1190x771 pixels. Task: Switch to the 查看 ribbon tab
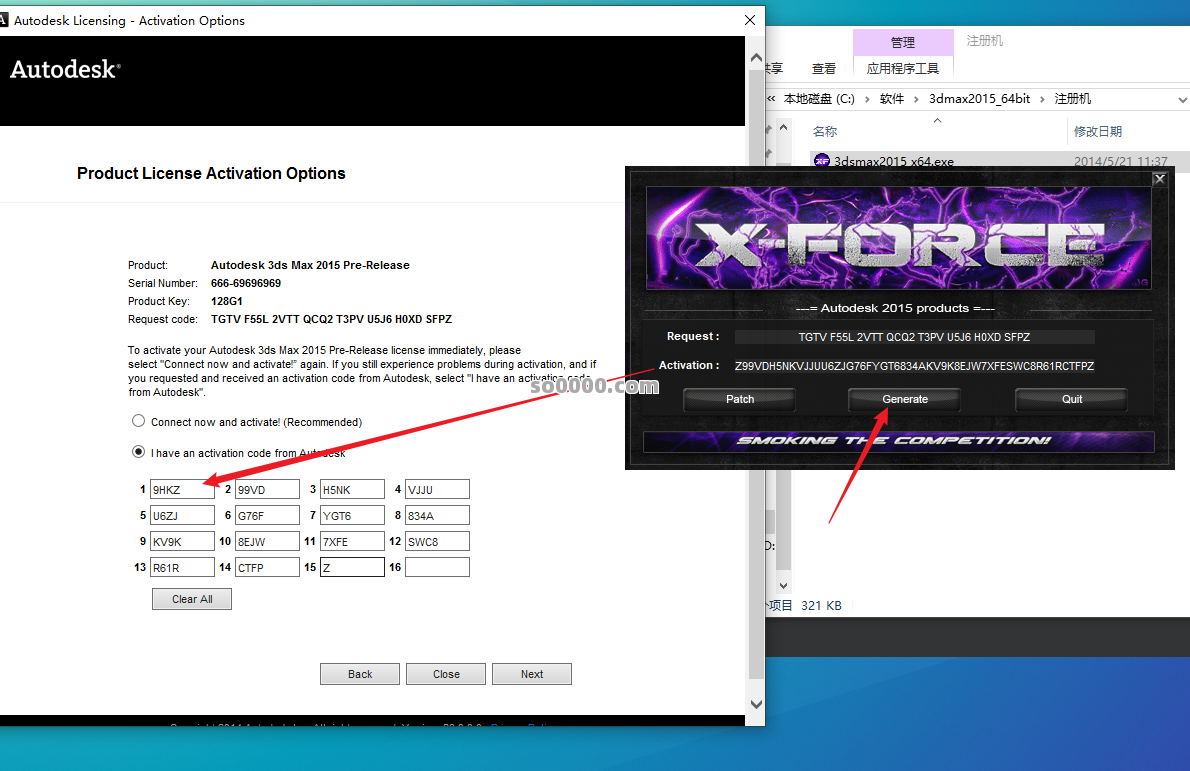click(x=824, y=68)
